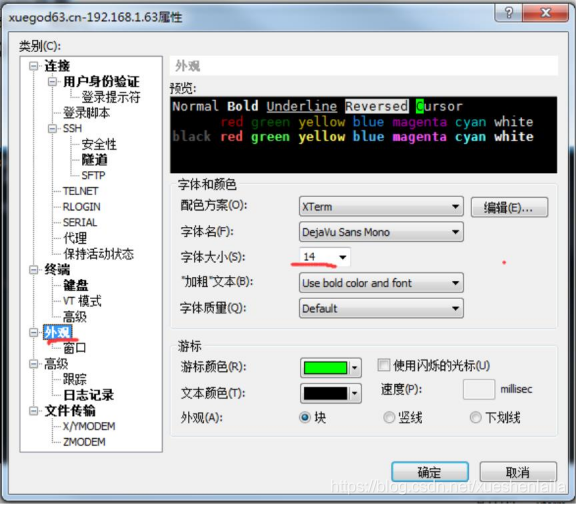Select 日志记录 in the tree
This screenshot has height=505, width=576.
(x=89, y=395)
